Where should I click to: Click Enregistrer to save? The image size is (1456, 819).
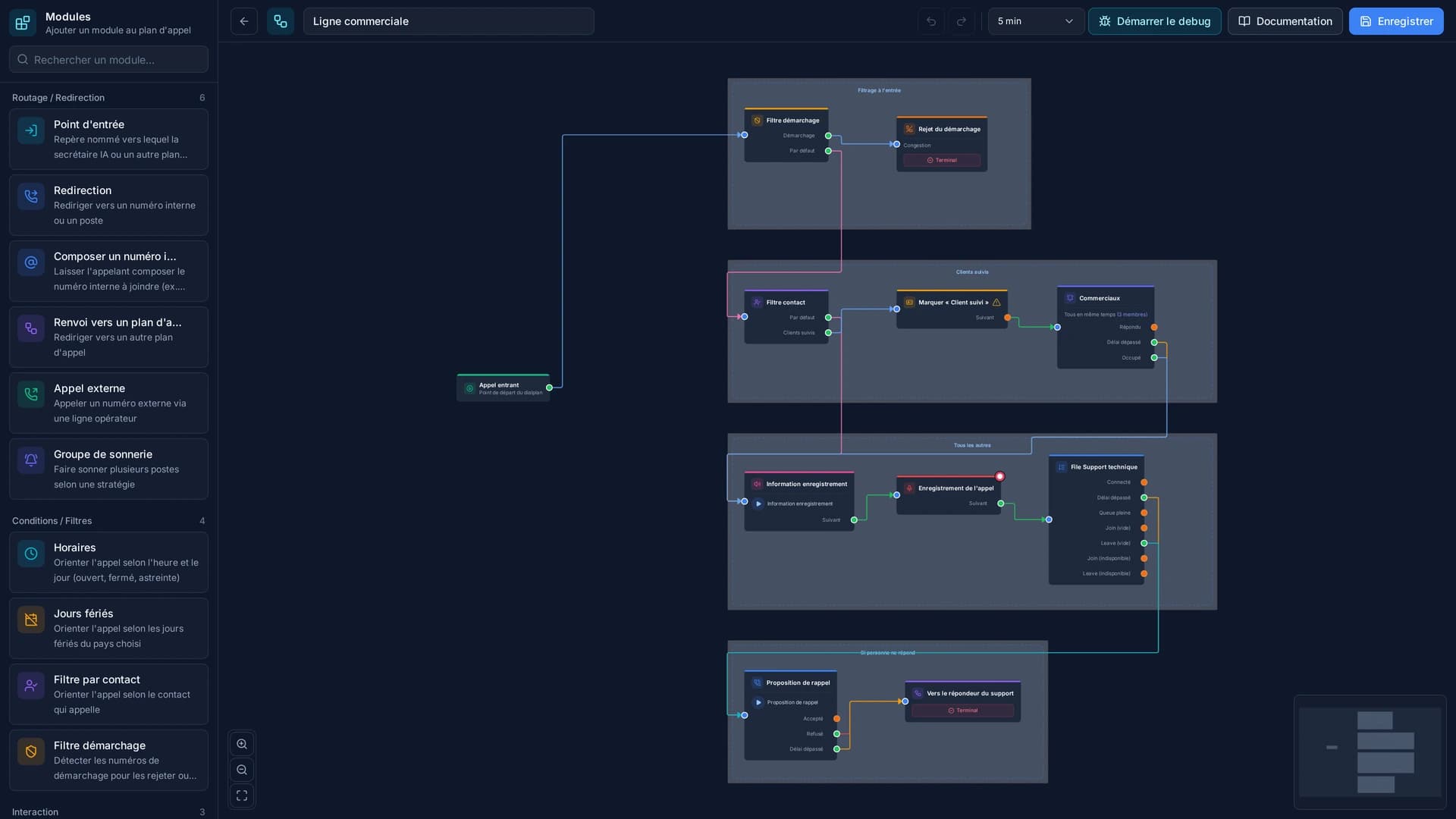pos(1396,21)
